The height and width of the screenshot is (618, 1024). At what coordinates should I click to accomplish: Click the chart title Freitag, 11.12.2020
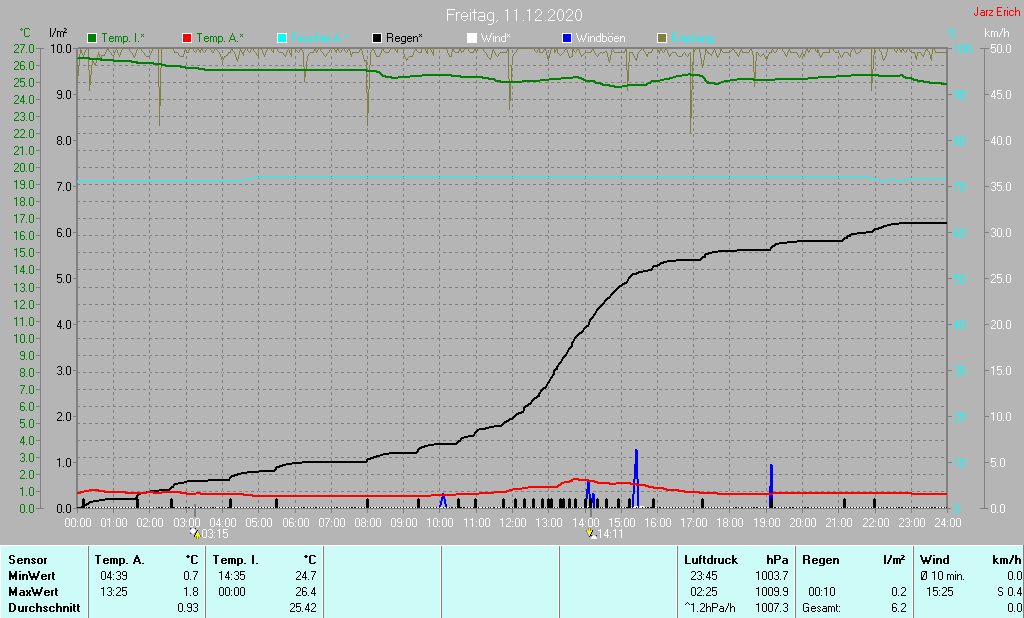[x=514, y=15]
